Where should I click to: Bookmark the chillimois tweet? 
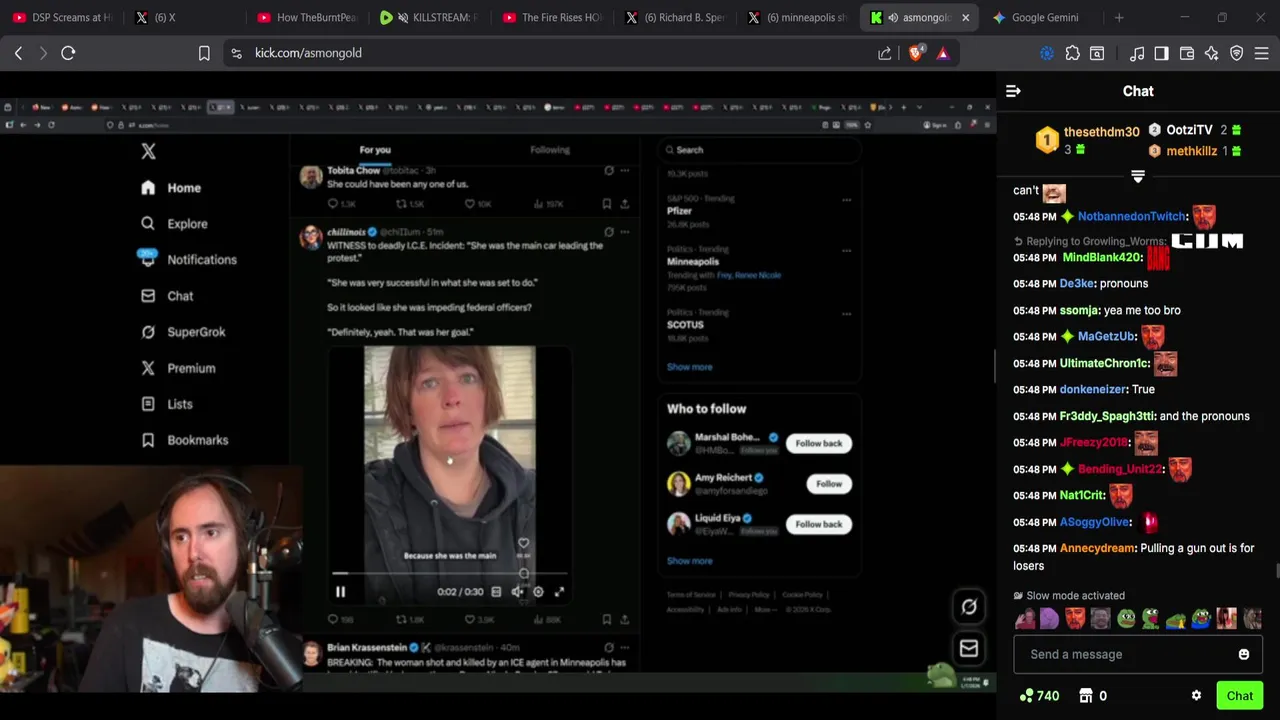click(606, 620)
